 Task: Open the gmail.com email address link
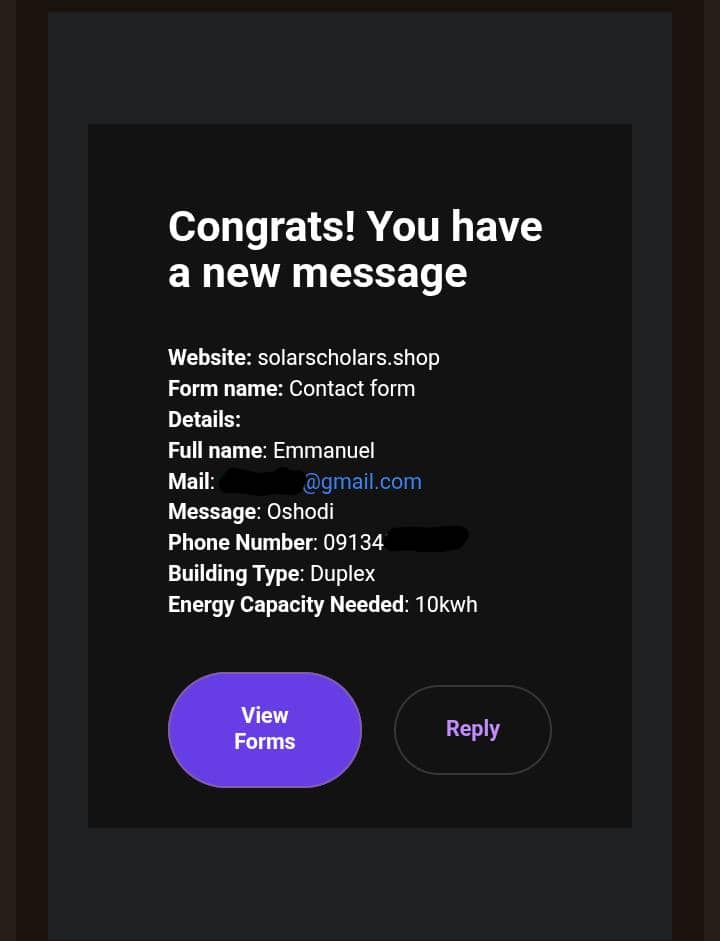[364, 481]
